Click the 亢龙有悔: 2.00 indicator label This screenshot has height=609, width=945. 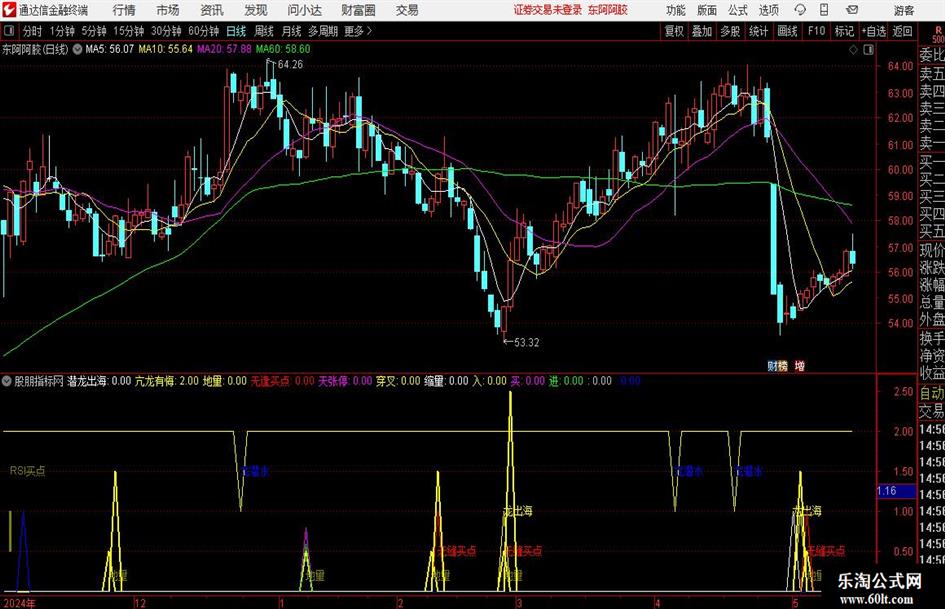tap(167, 381)
